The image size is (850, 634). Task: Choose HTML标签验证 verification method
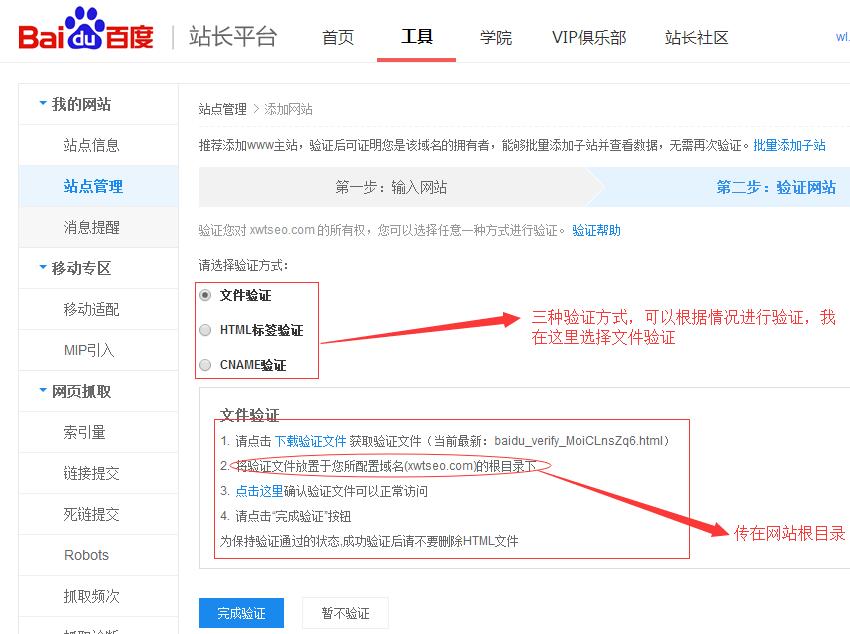point(204,330)
